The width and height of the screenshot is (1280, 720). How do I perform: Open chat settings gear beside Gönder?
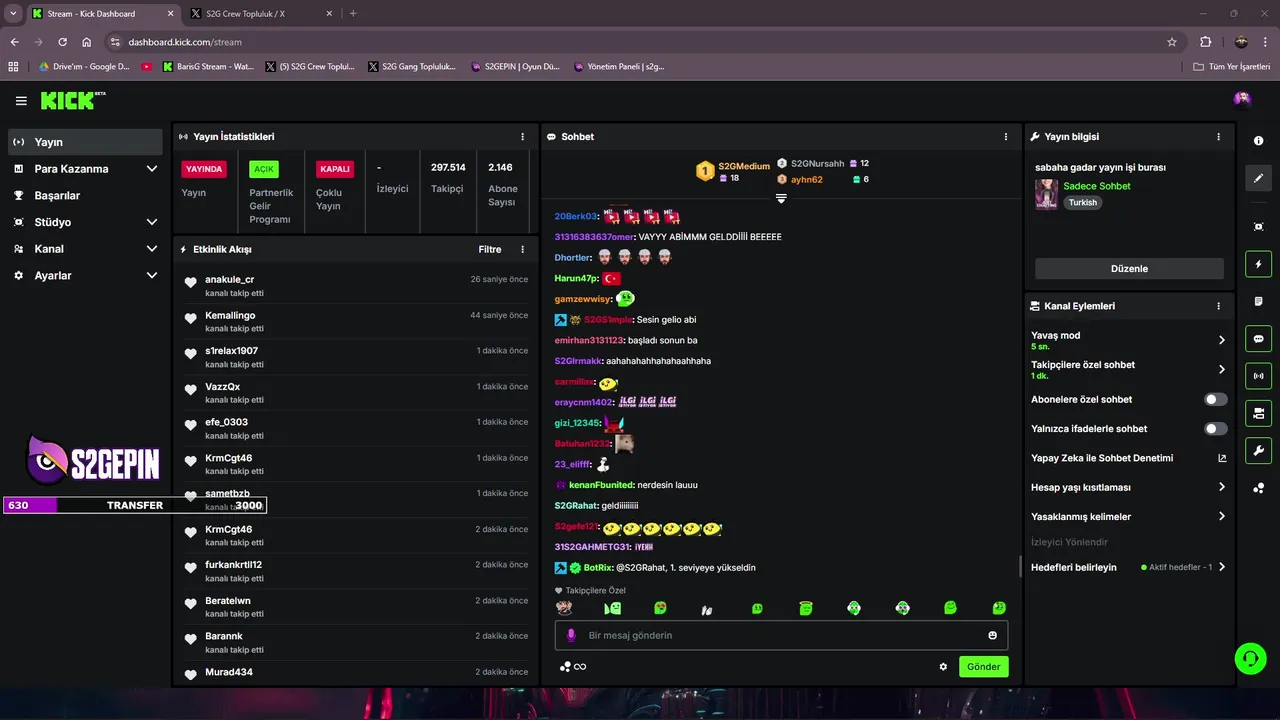pos(943,667)
